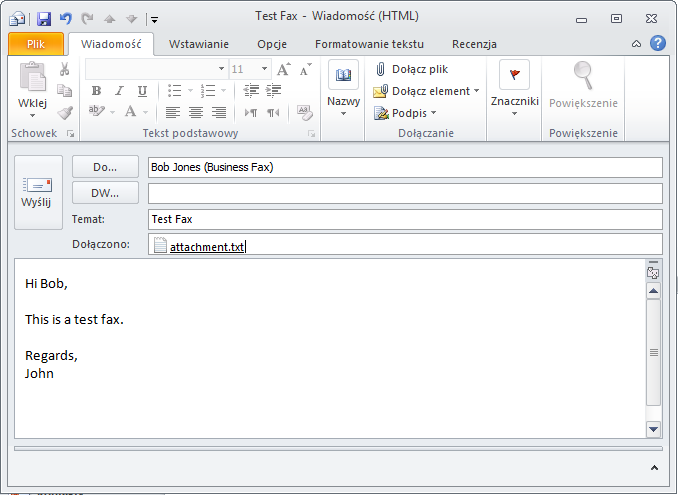The height and width of the screenshot is (495, 678).
Task: Center align text
Action: pos(196,112)
